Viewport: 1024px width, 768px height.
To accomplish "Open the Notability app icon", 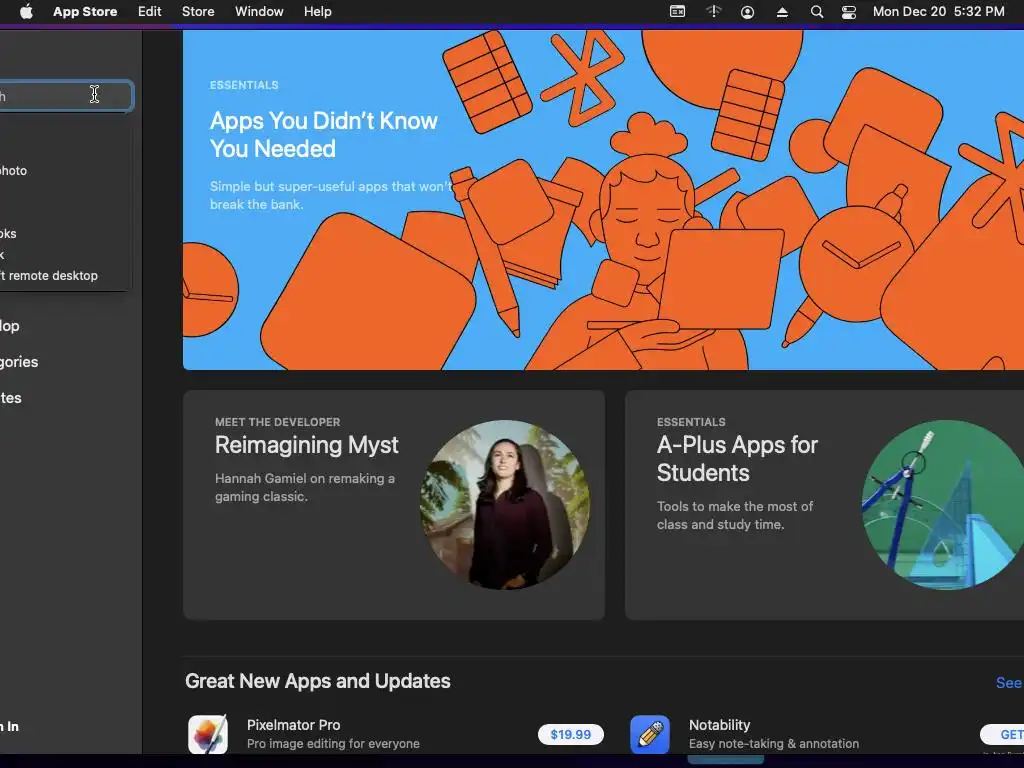I will point(650,734).
